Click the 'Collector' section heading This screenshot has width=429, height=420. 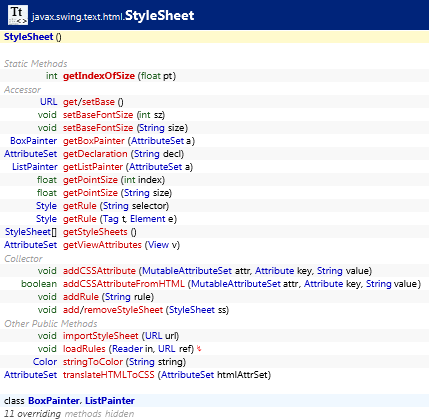pyautogui.click(x=23, y=259)
